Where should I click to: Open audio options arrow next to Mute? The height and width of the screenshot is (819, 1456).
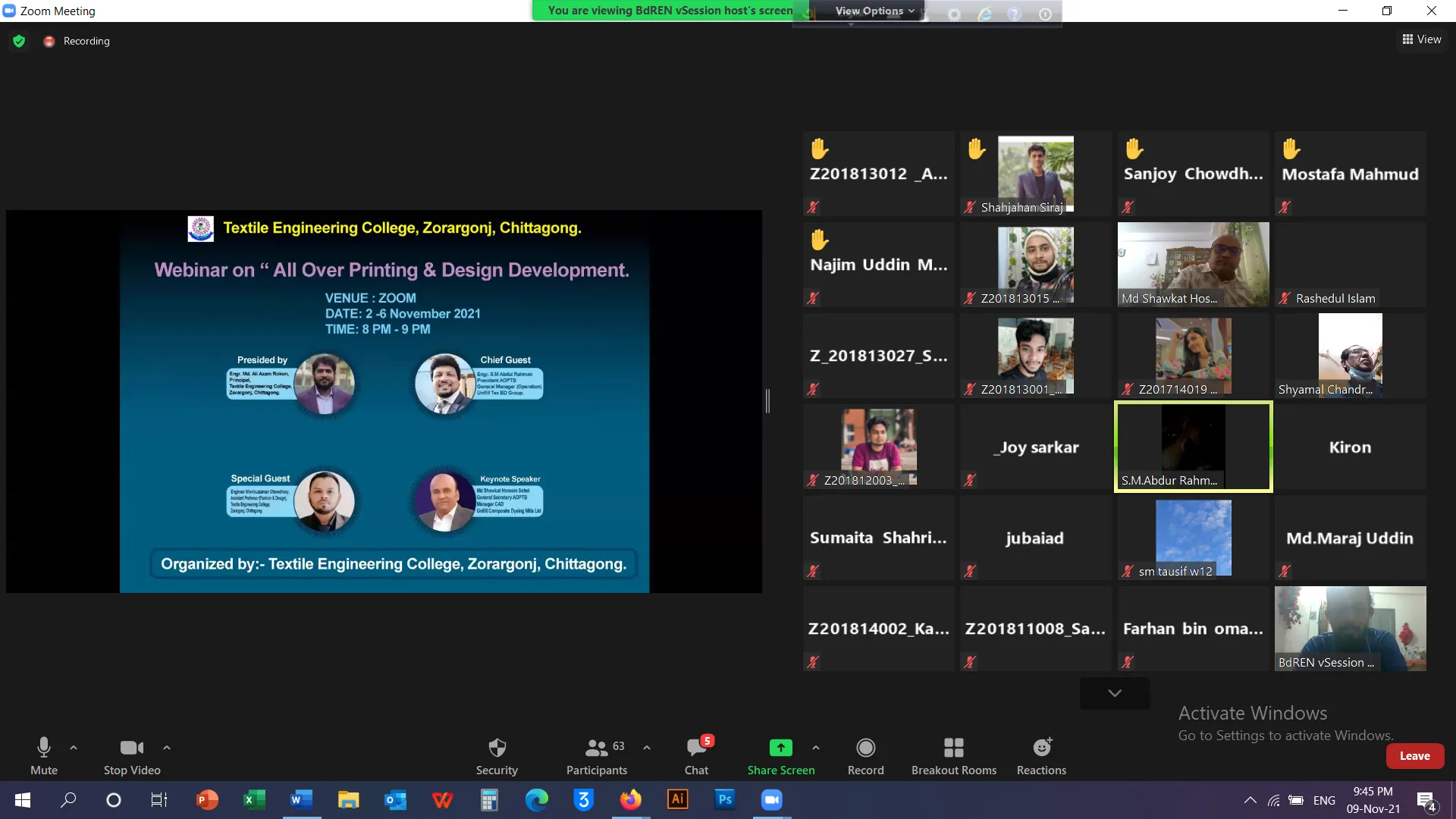pos(74,748)
